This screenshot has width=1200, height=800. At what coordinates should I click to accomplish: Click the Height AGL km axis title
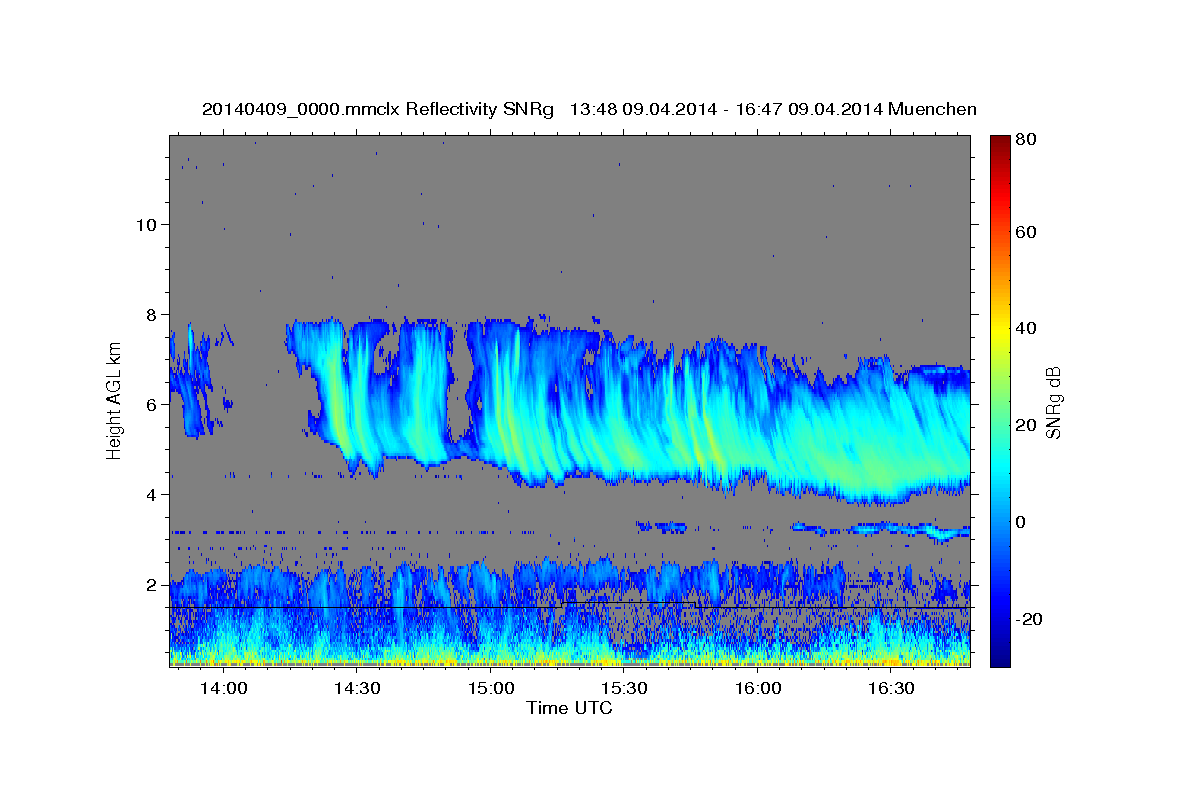click(x=115, y=401)
